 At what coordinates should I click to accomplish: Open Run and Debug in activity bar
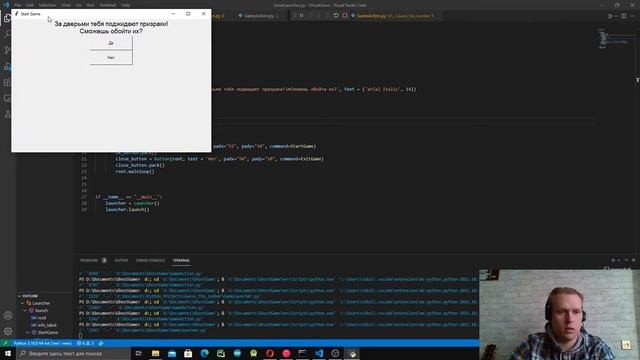(7, 67)
